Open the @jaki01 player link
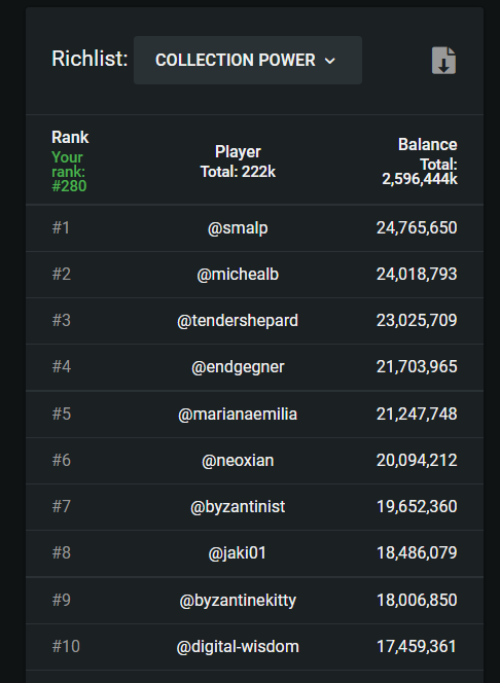 point(238,553)
